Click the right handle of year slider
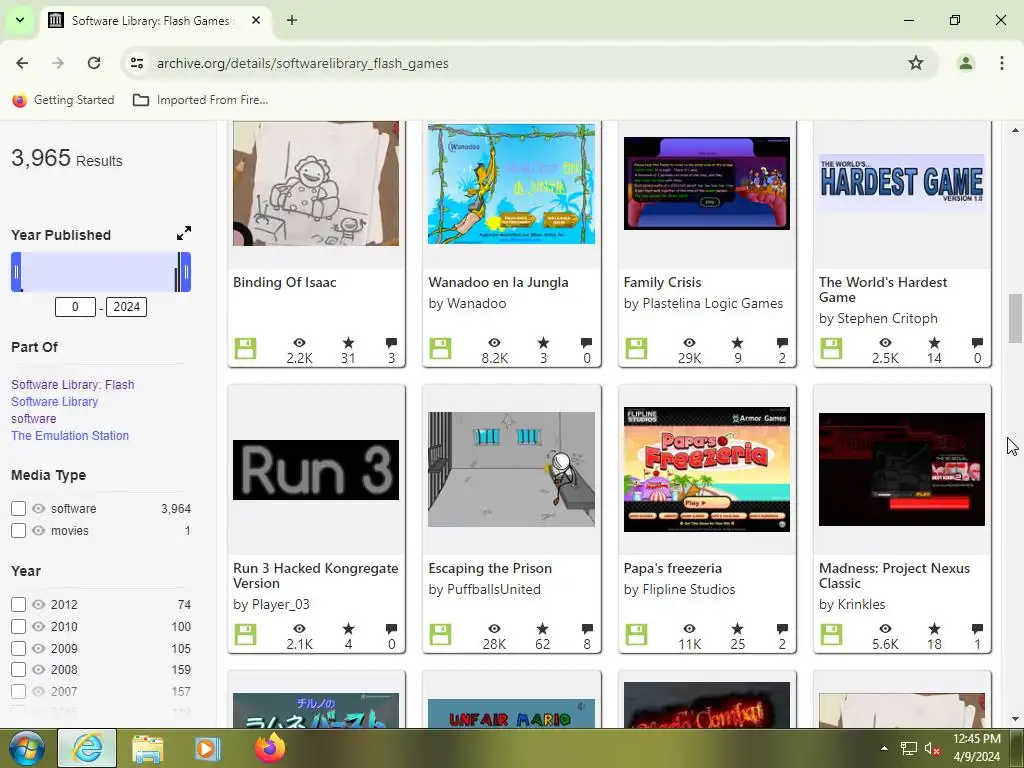The height and width of the screenshot is (768, 1024). [x=185, y=272]
